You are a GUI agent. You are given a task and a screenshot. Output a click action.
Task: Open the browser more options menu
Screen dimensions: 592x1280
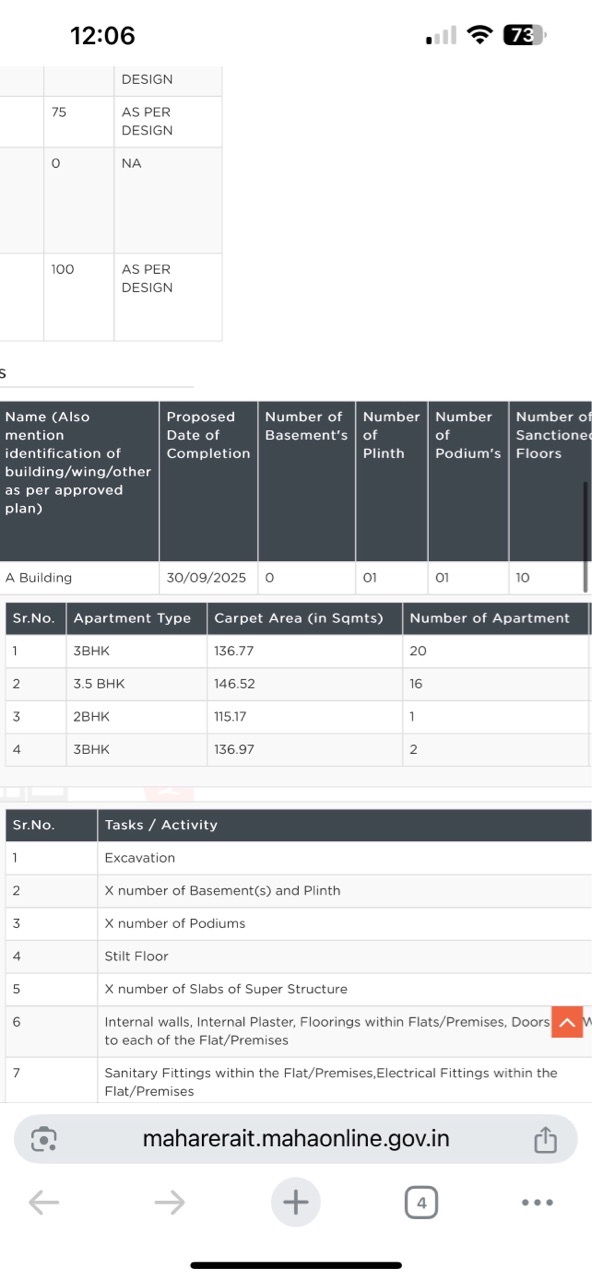click(x=537, y=1203)
